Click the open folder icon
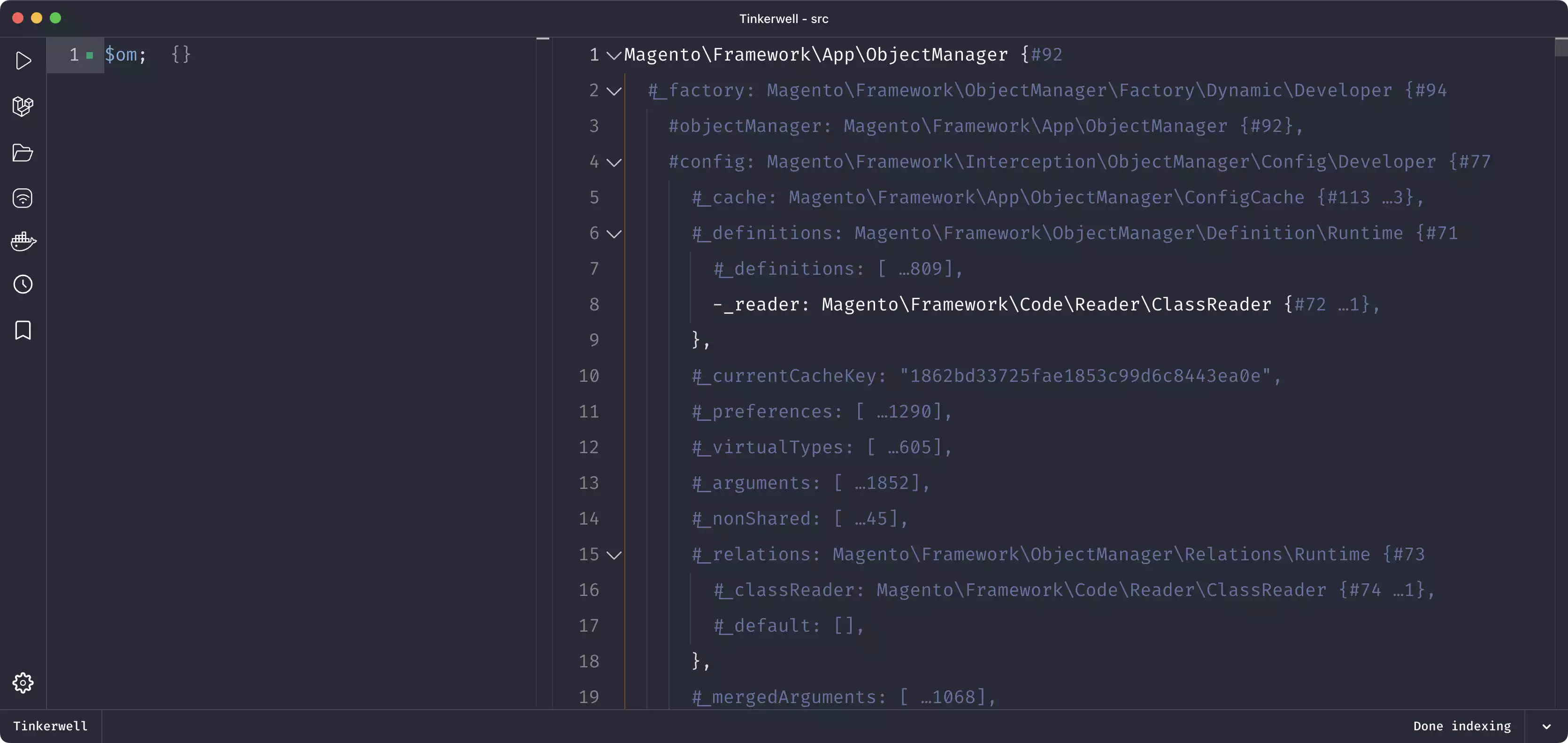This screenshot has width=1568, height=743. [23, 153]
